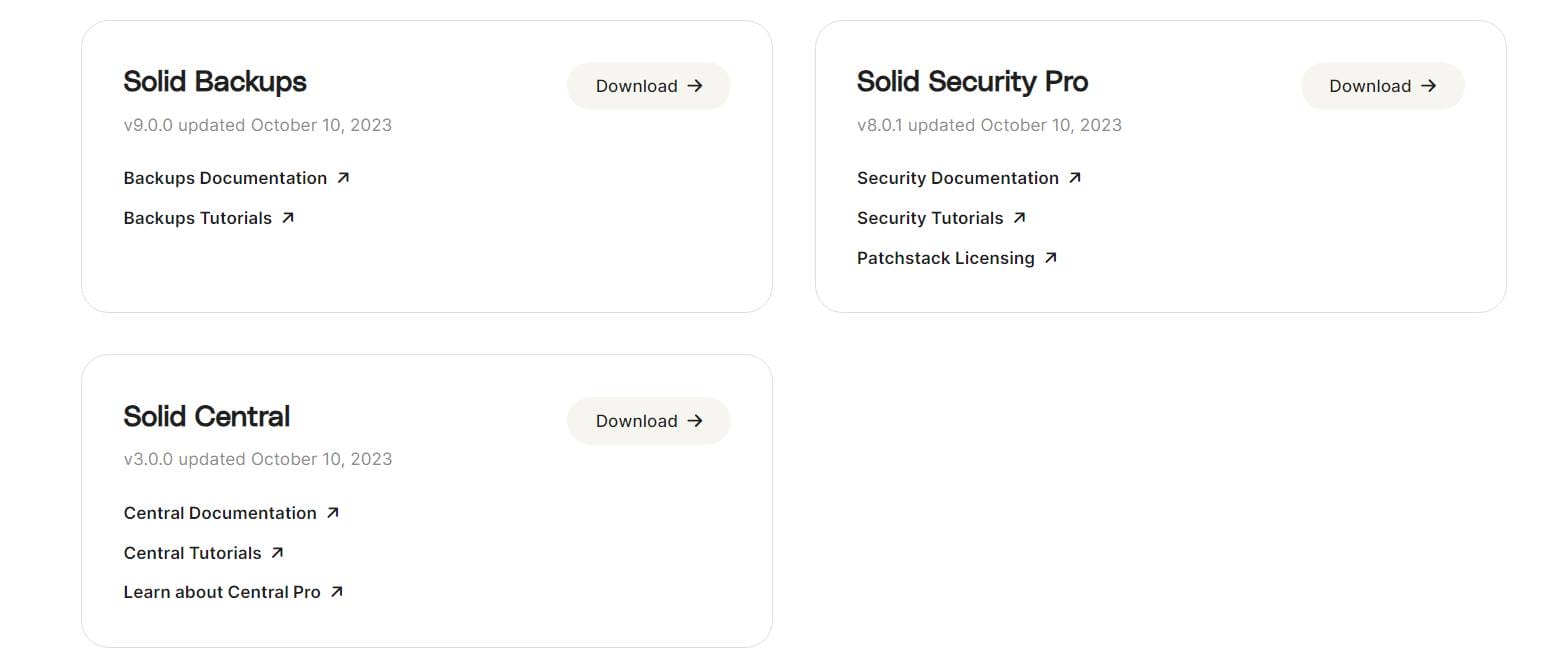Open Learn about Central Pro
1549x663 pixels.
tap(220, 591)
